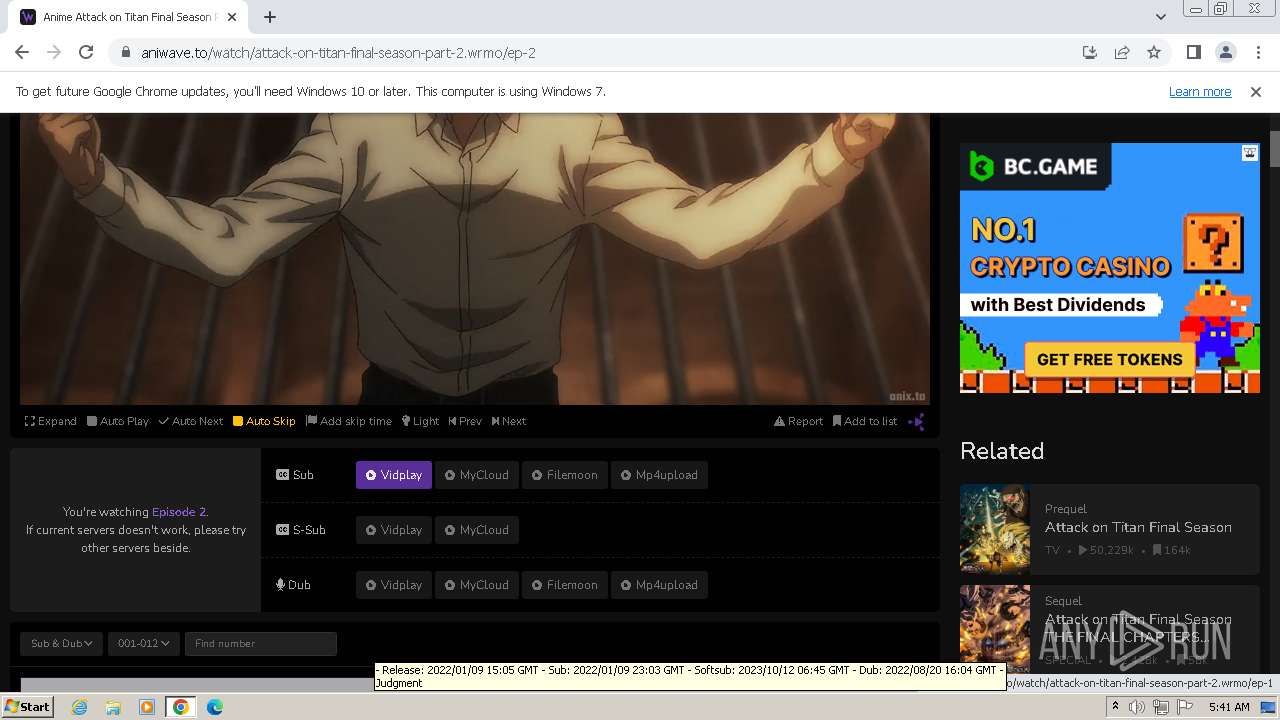Go to Next episode
The height and width of the screenshot is (720, 1280).
pyautogui.click(x=509, y=421)
